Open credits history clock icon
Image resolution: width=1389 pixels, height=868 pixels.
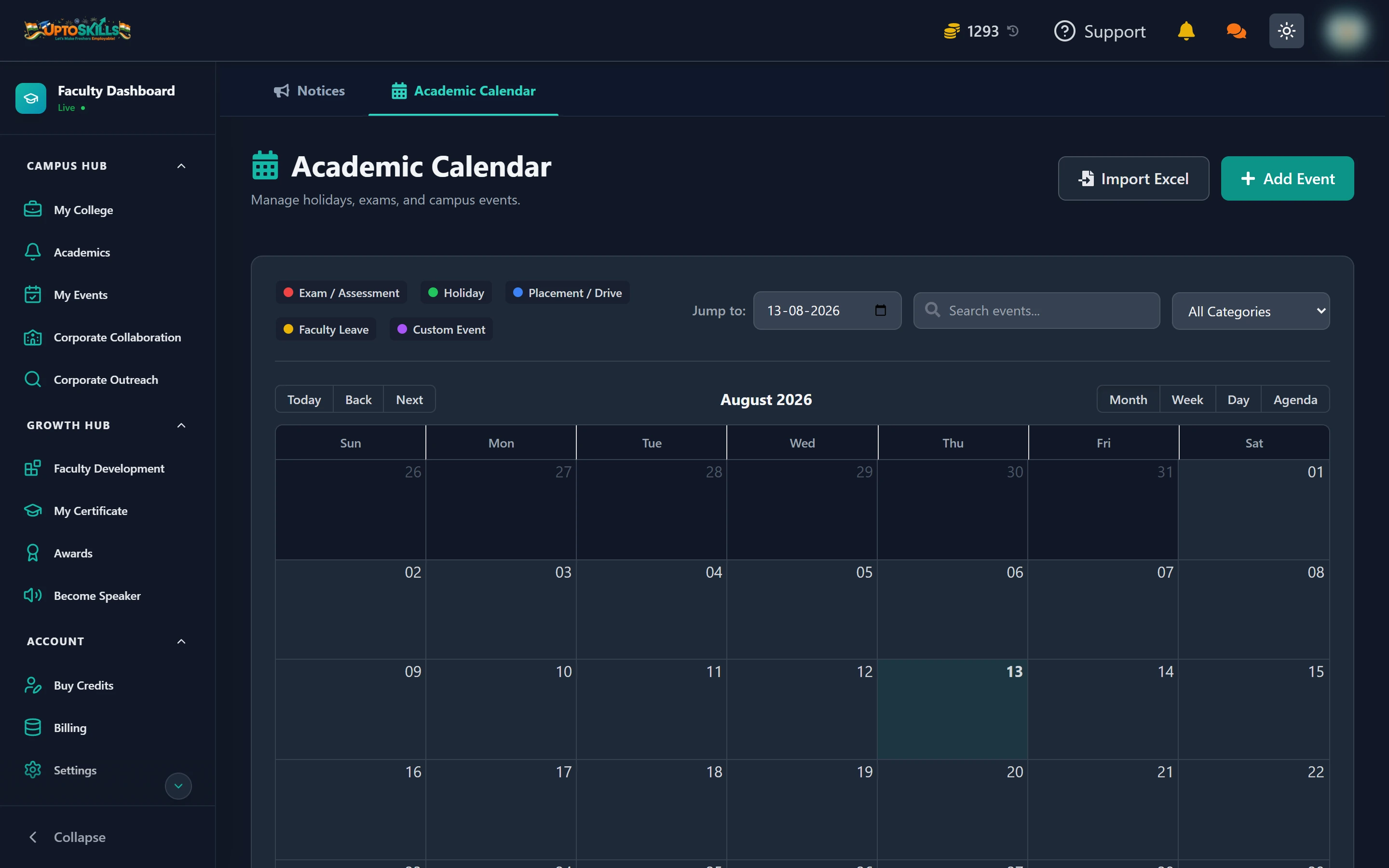1013,30
